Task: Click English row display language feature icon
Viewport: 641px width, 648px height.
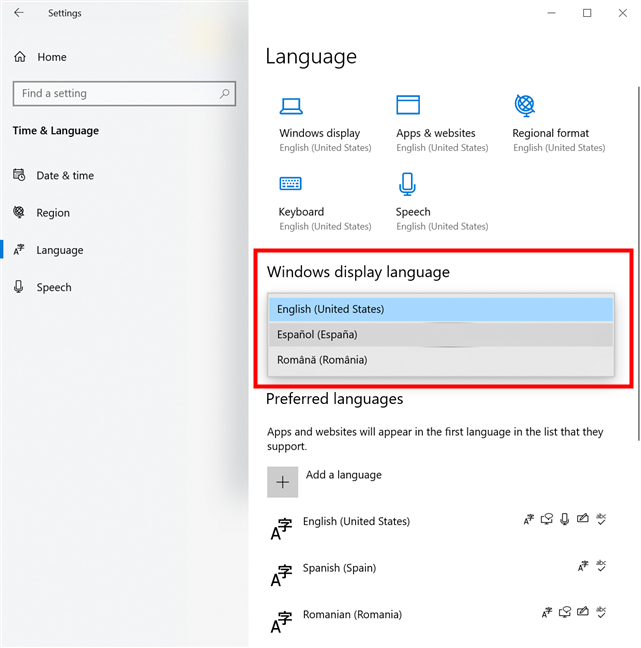Action: pyautogui.click(x=529, y=519)
